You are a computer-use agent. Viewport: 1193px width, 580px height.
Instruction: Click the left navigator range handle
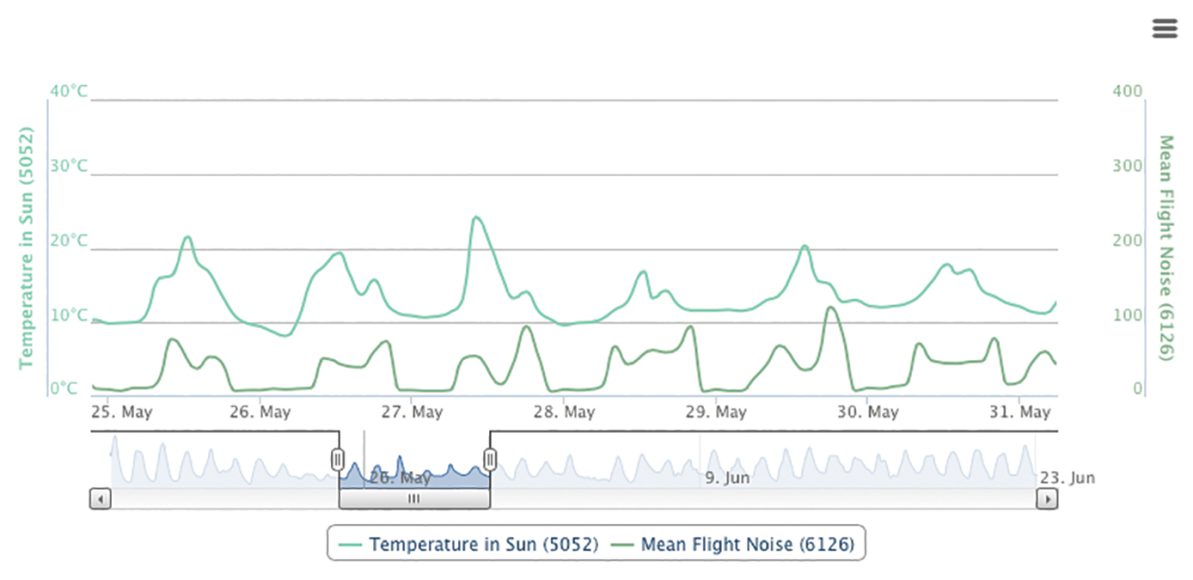[338, 459]
